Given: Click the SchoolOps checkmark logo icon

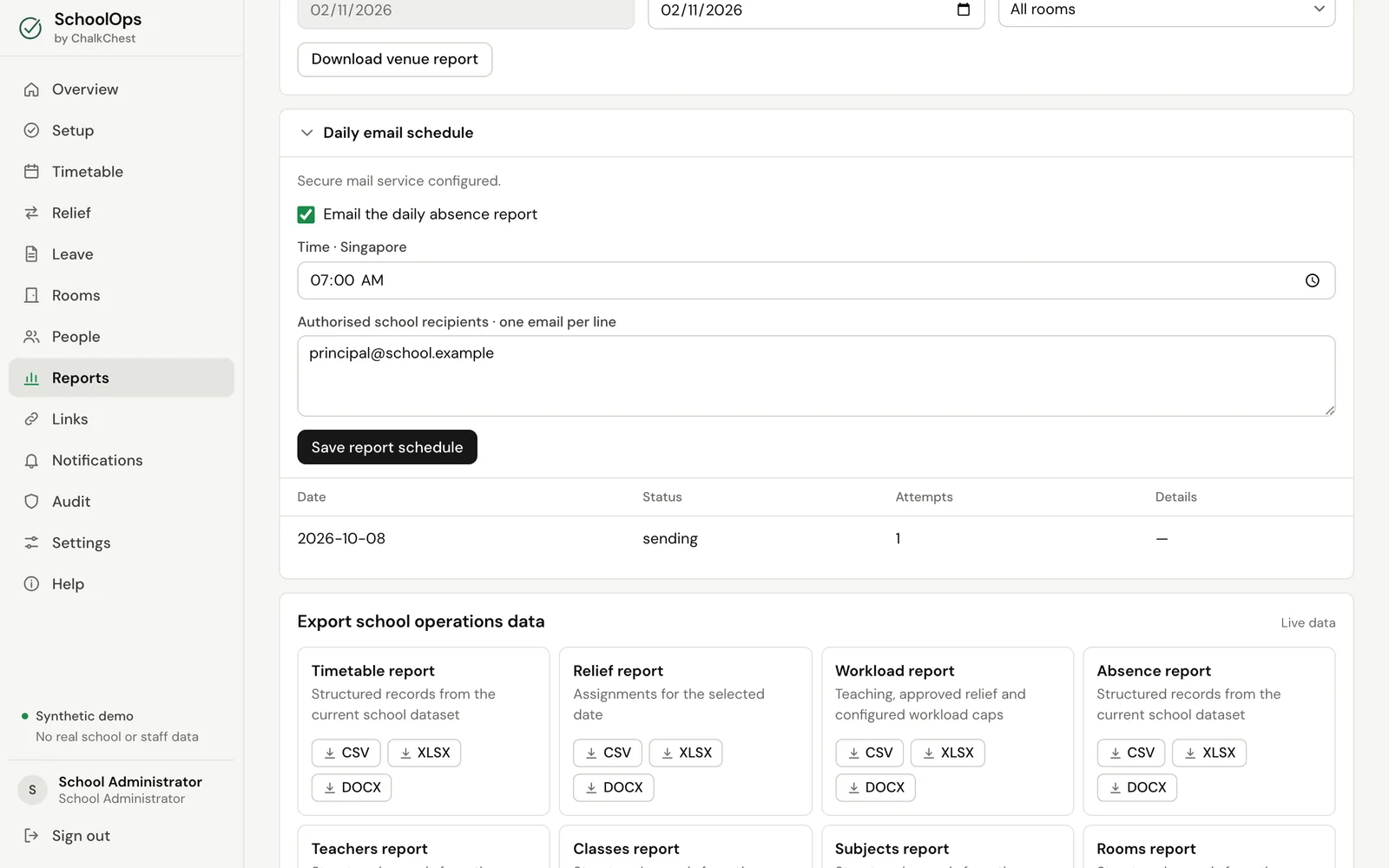Looking at the screenshot, I should coord(30,29).
